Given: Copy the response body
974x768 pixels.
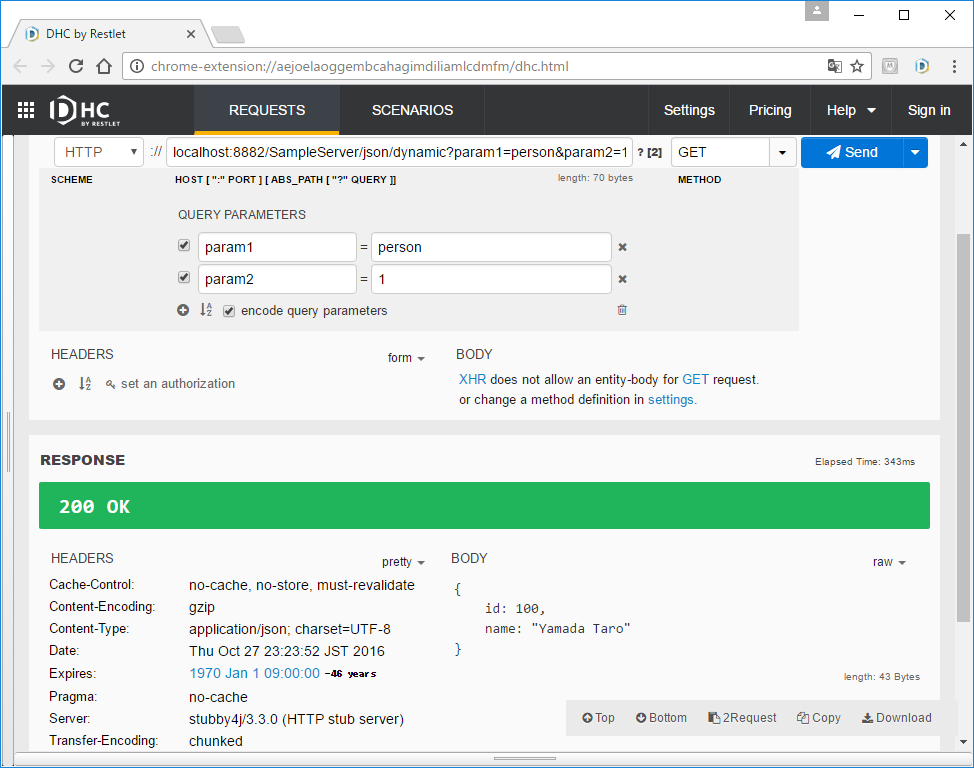Looking at the screenshot, I should point(819,718).
